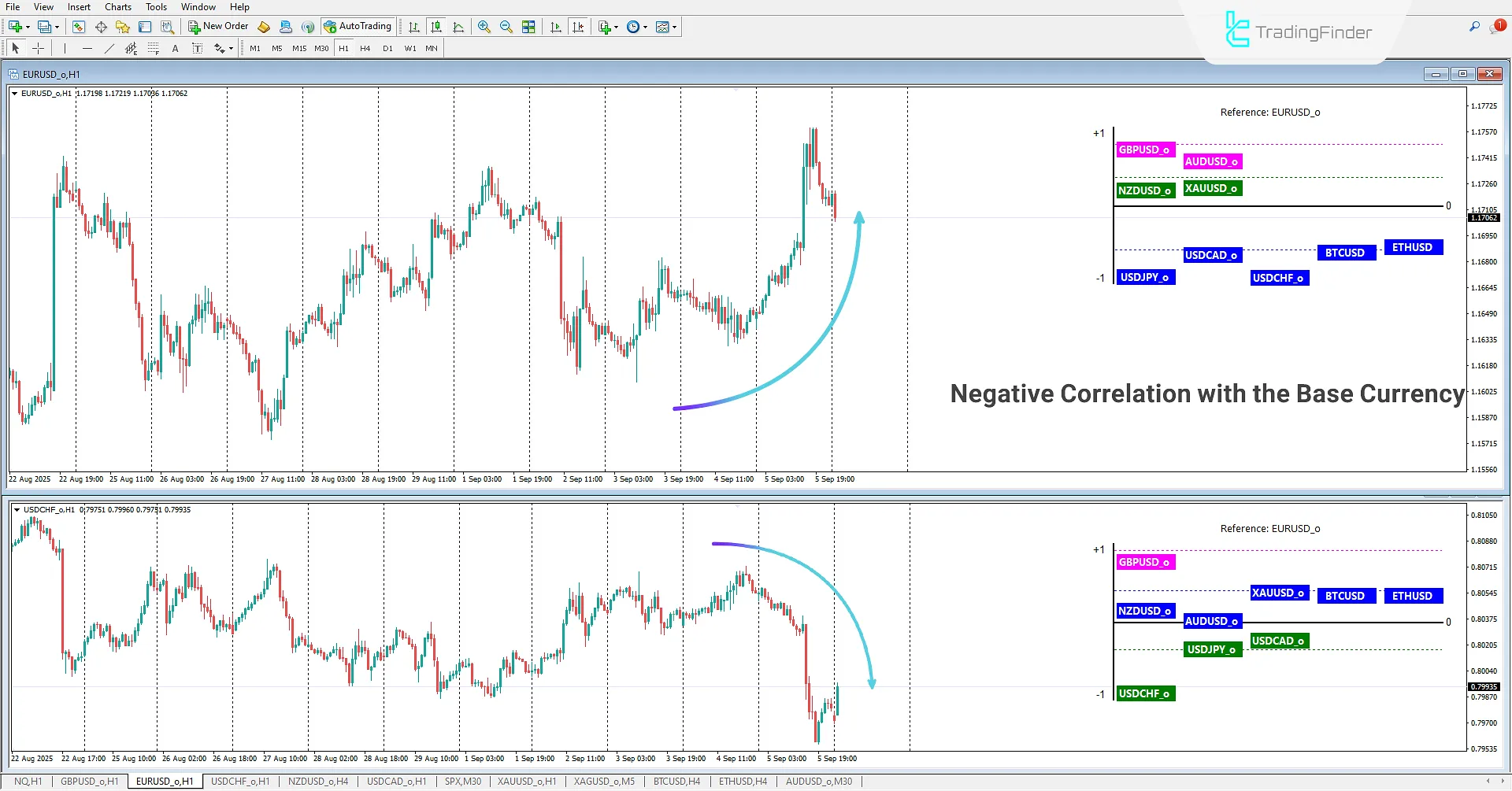Image resolution: width=1512 pixels, height=791 pixels.
Task: Select the Line chart style
Action: (x=459, y=26)
